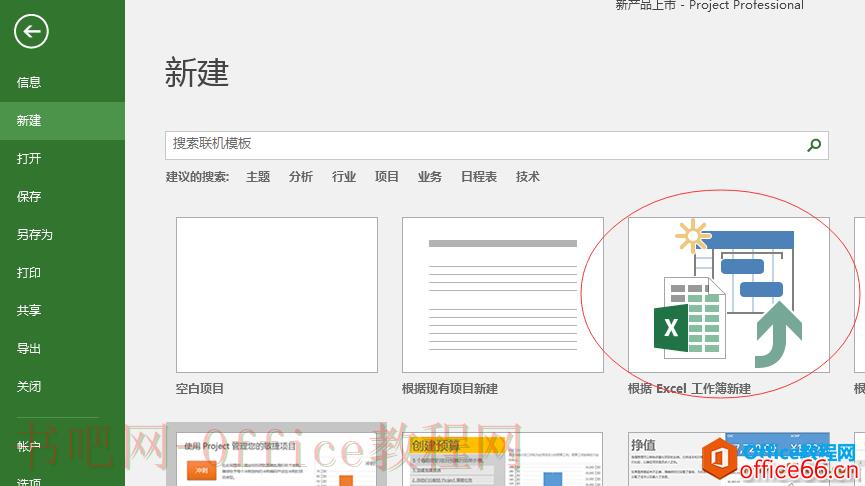This screenshot has height=486, width=865.
Task: Search suggested term 日程表
Action: coord(479,177)
